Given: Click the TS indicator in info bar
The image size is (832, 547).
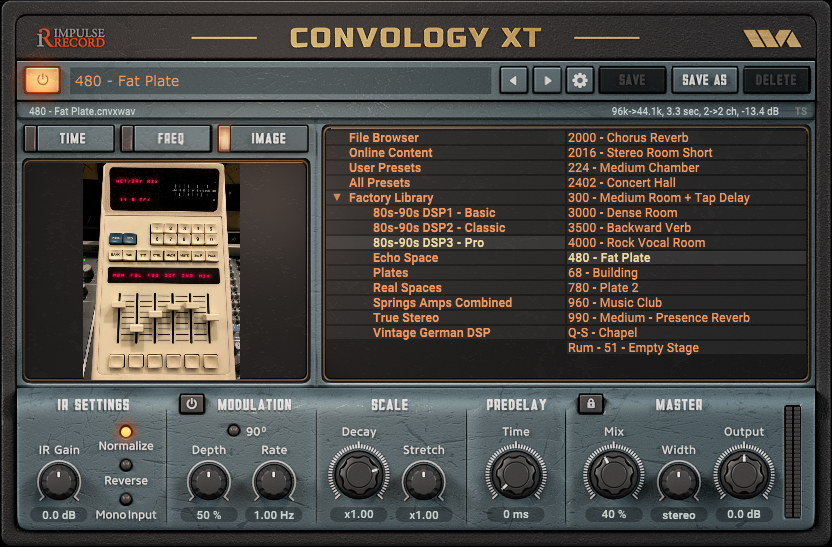Looking at the screenshot, I should click(801, 111).
